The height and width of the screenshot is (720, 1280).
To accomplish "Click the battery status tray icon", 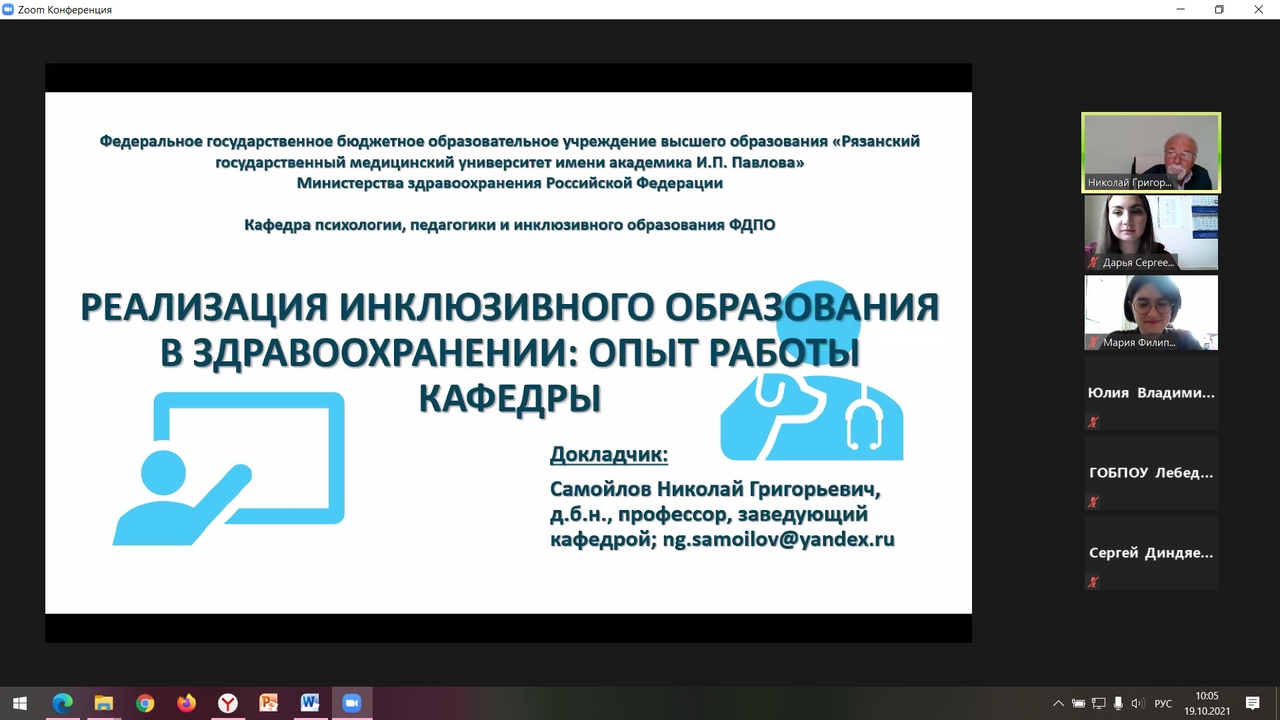I will [x=1079, y=703].
